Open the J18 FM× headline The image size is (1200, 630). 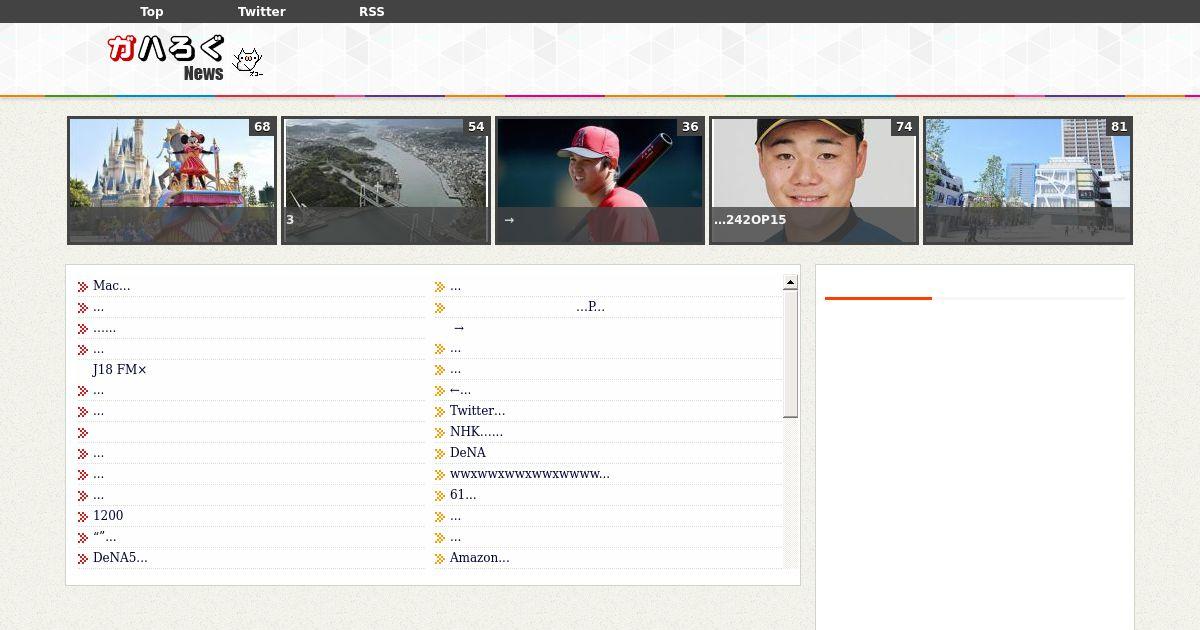click(x=119, y=370)
